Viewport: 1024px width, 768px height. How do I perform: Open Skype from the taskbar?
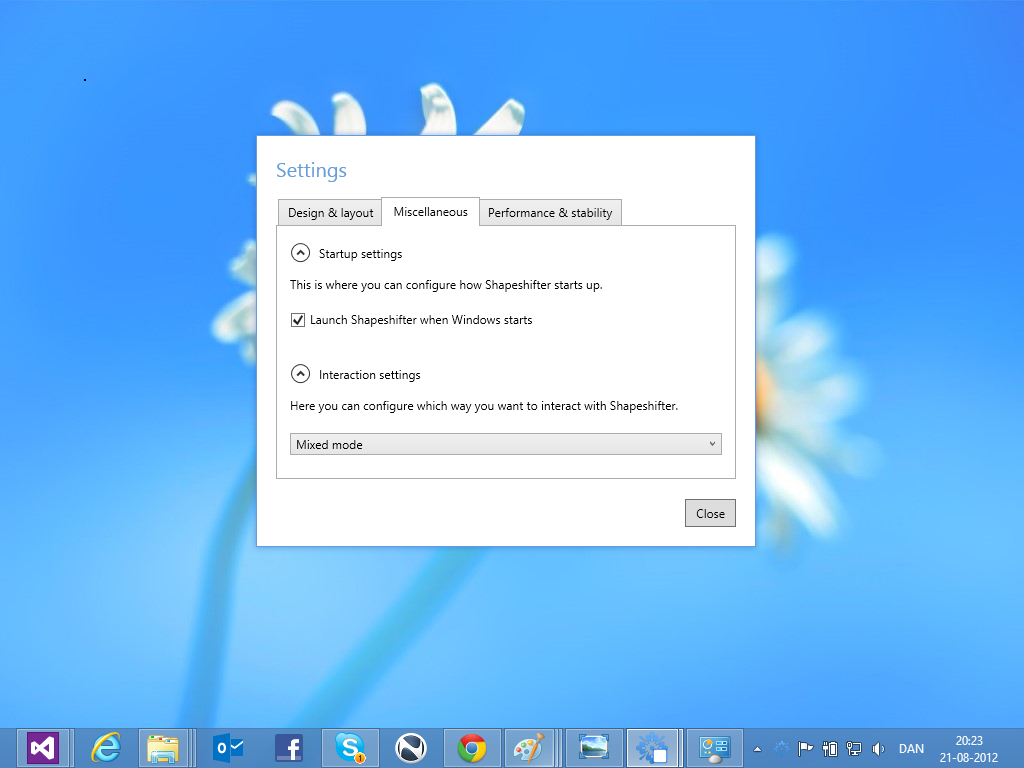[350, 748]
